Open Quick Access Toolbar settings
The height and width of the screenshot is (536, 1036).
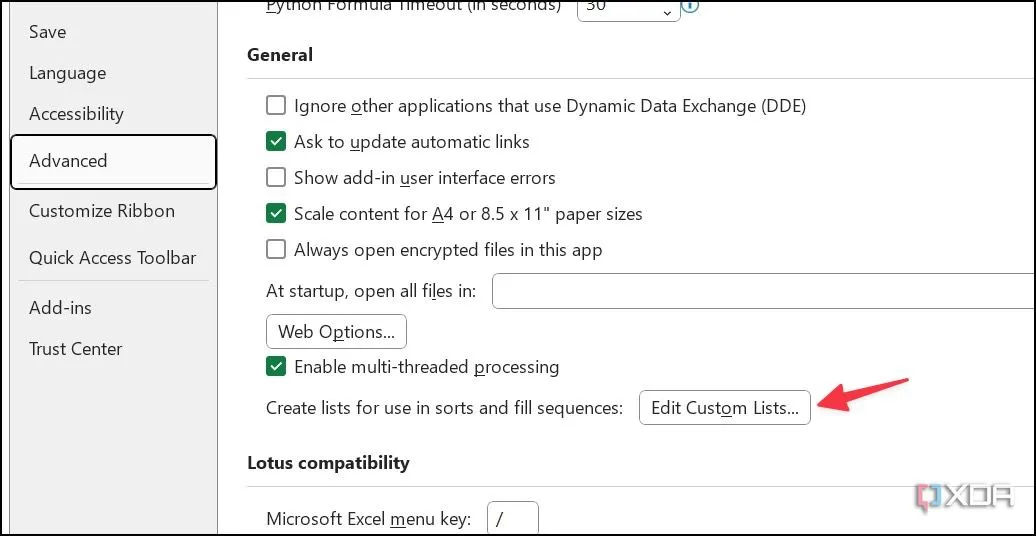[x=112, y=258]
